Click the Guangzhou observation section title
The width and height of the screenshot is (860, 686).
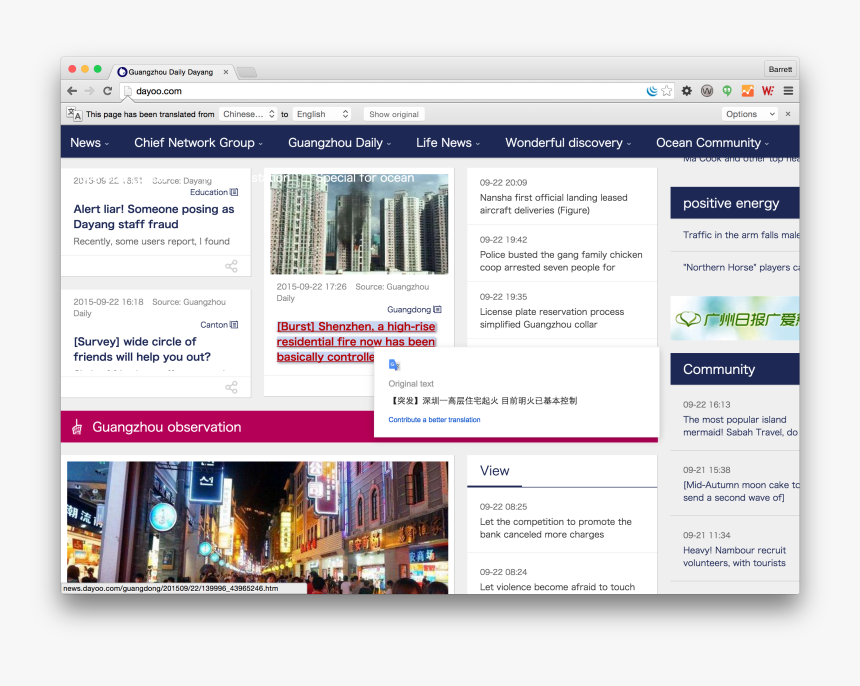pos(167,427)
